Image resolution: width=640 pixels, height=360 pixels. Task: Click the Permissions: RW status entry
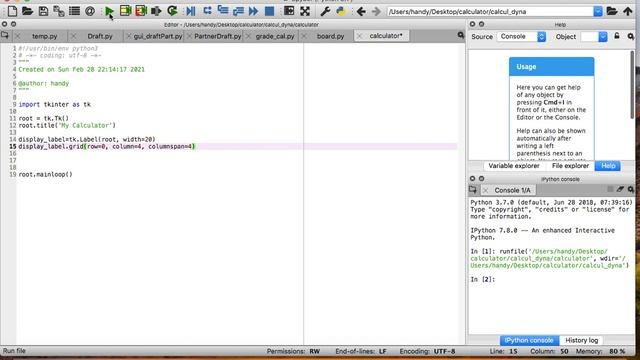pos(293,351)
